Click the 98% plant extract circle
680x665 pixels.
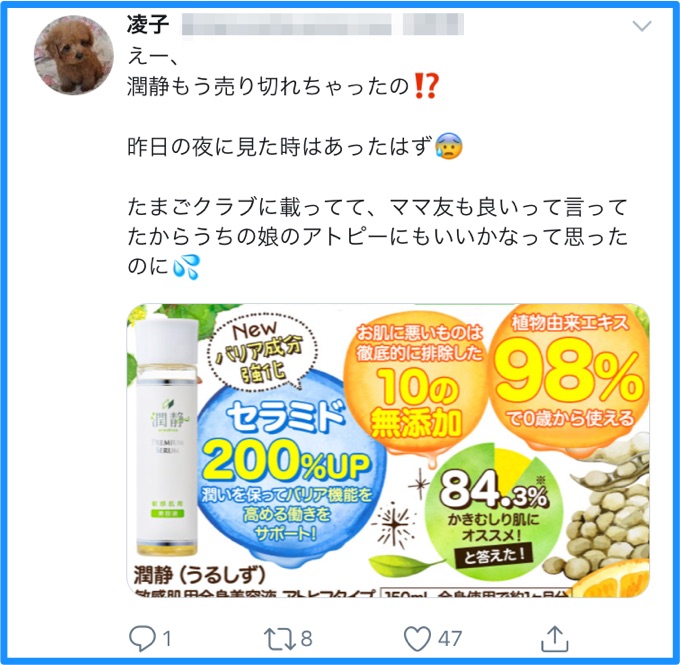point(569,377)
